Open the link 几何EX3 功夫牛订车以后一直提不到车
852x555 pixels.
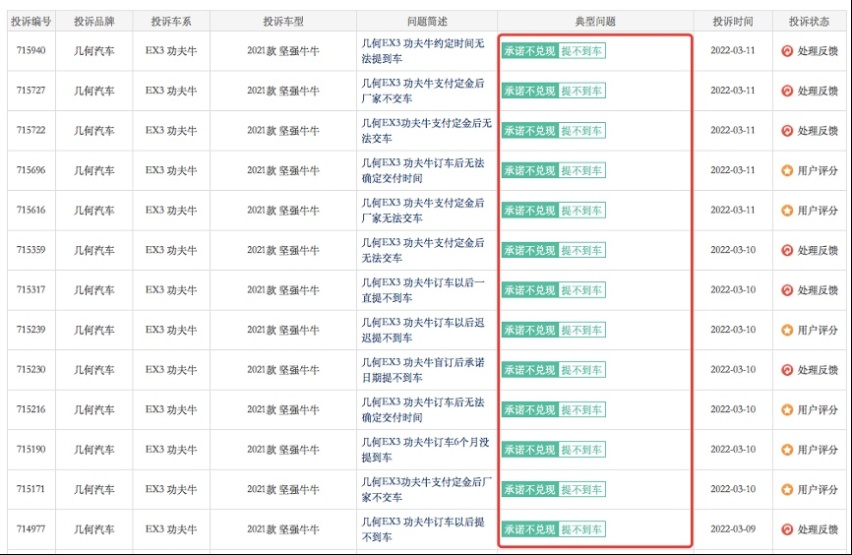pos(423,290)
